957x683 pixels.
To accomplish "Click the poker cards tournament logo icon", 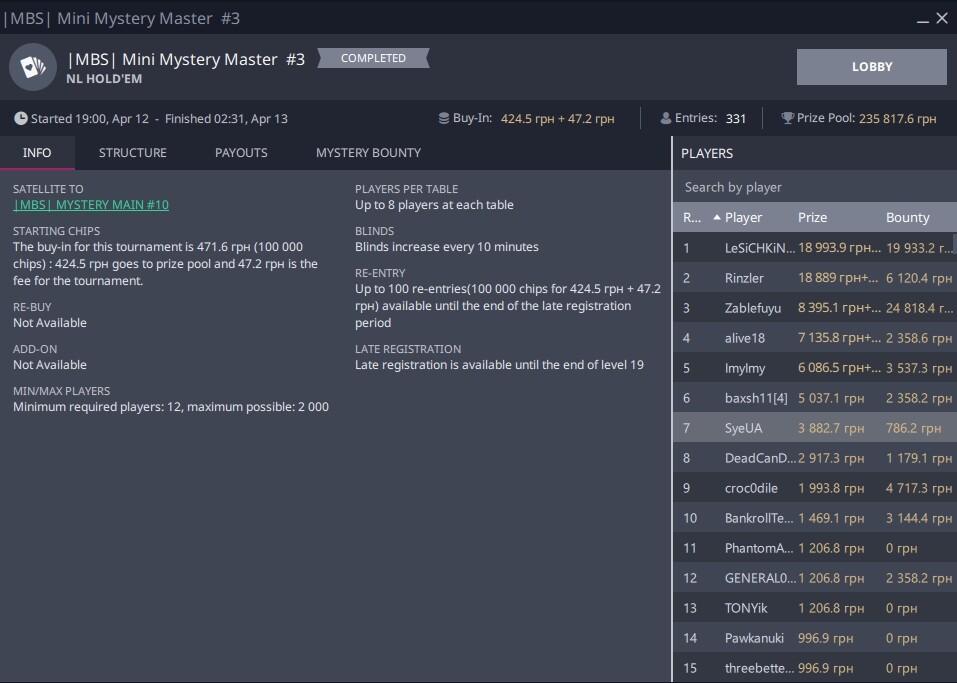I will (33, 67).
